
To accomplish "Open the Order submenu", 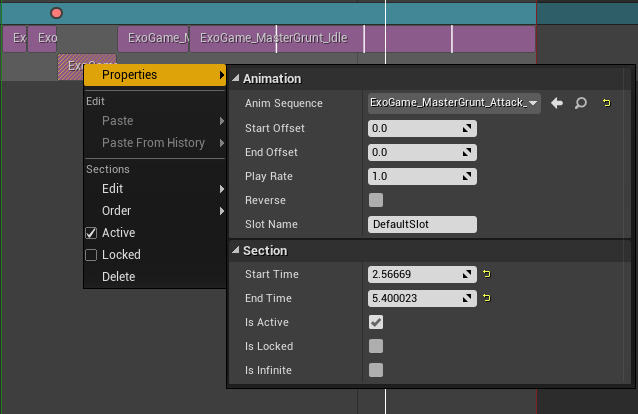I will pyautogui.click(x=155, y=211).
